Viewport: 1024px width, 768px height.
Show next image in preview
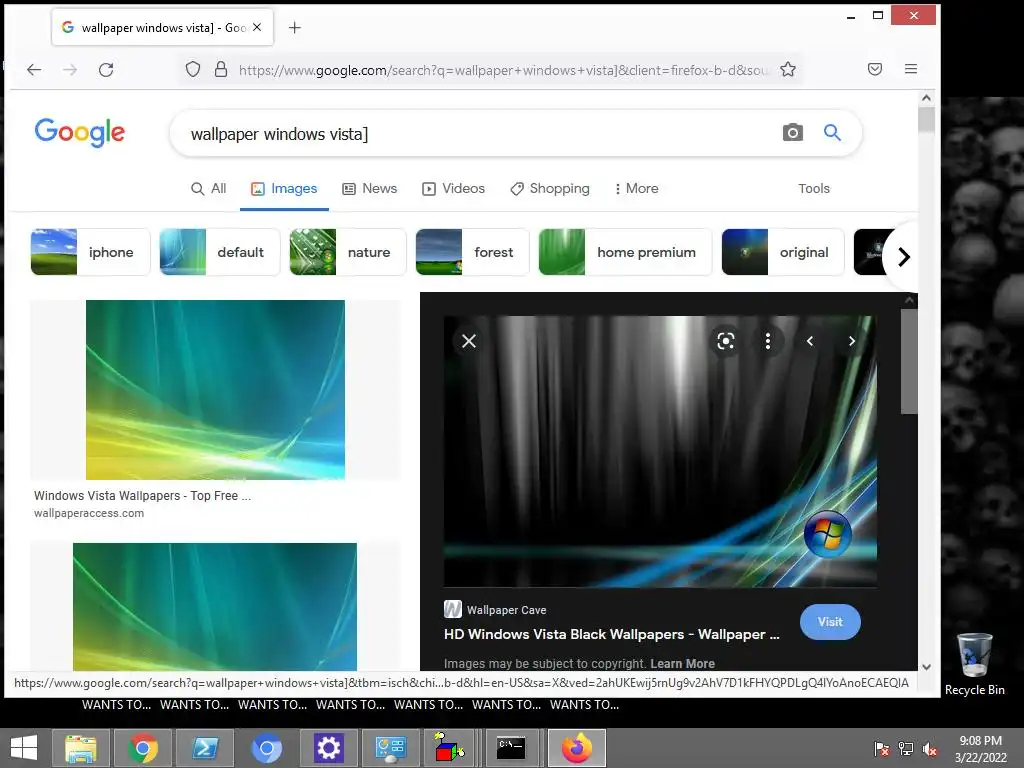tap(852, 341)
